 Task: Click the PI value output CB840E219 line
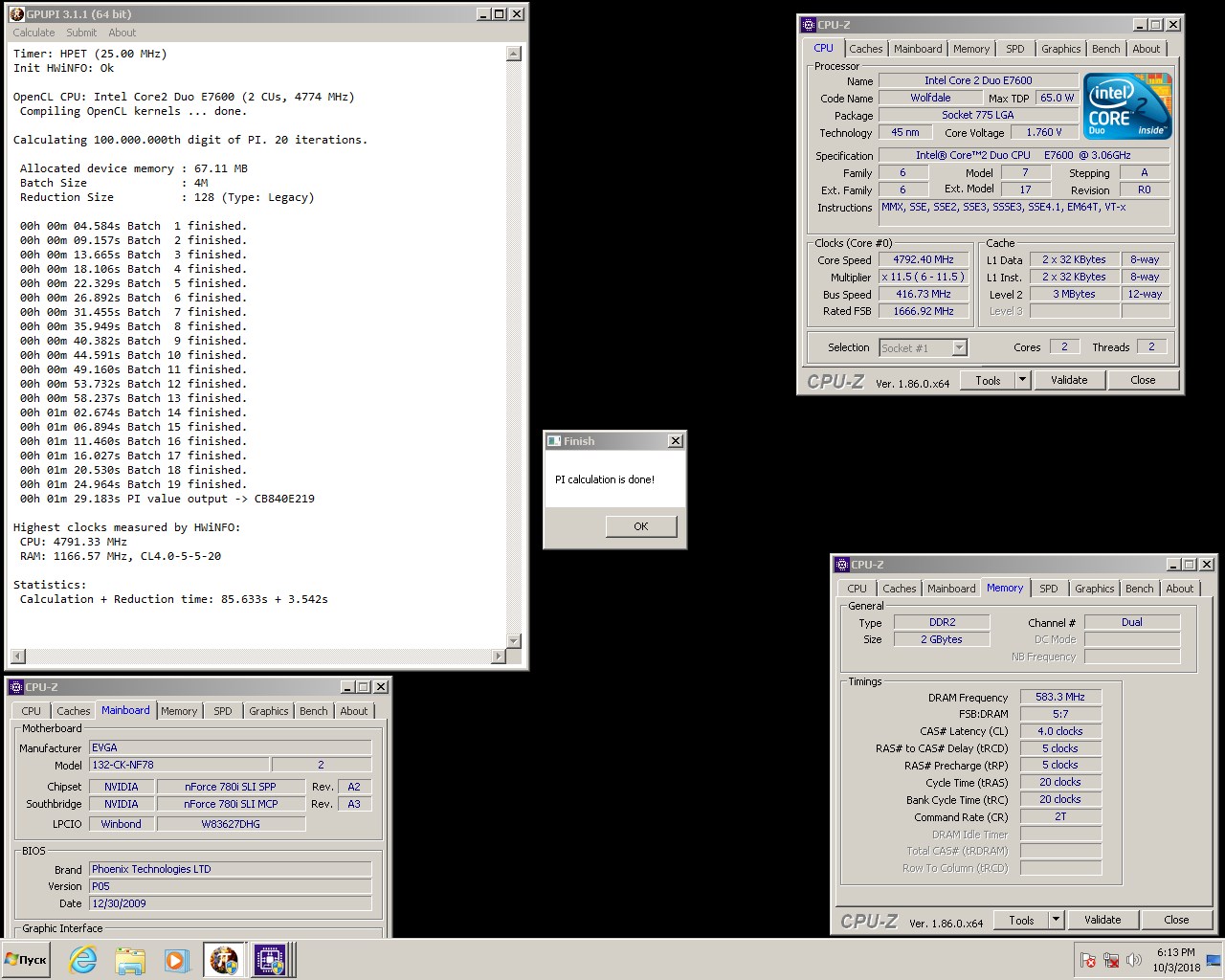tap(167, 499)
